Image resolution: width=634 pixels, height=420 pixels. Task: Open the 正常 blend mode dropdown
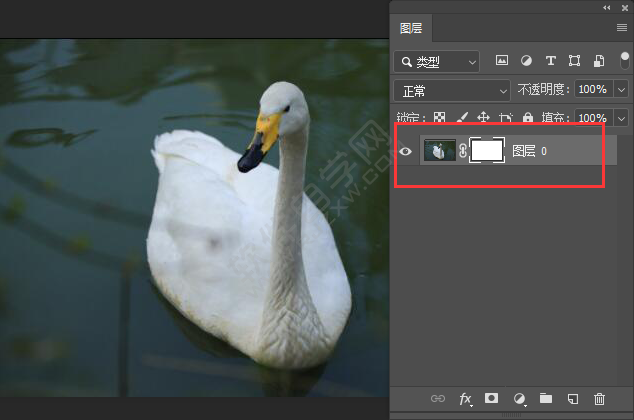tap(452, 90)
